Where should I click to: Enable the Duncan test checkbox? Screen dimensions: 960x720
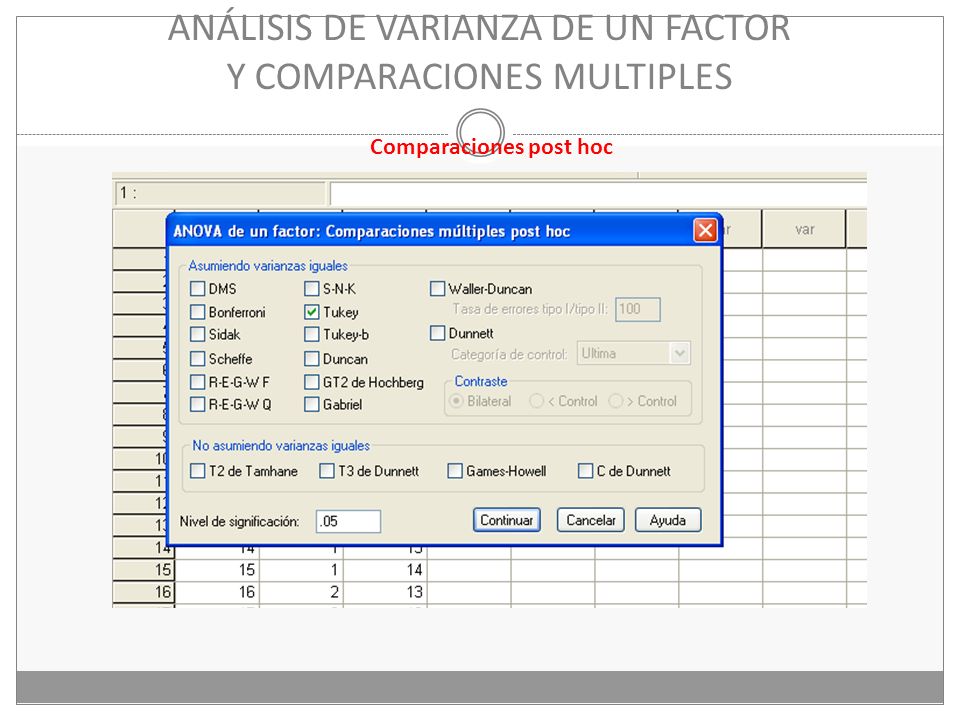click(x=312, y=358)
